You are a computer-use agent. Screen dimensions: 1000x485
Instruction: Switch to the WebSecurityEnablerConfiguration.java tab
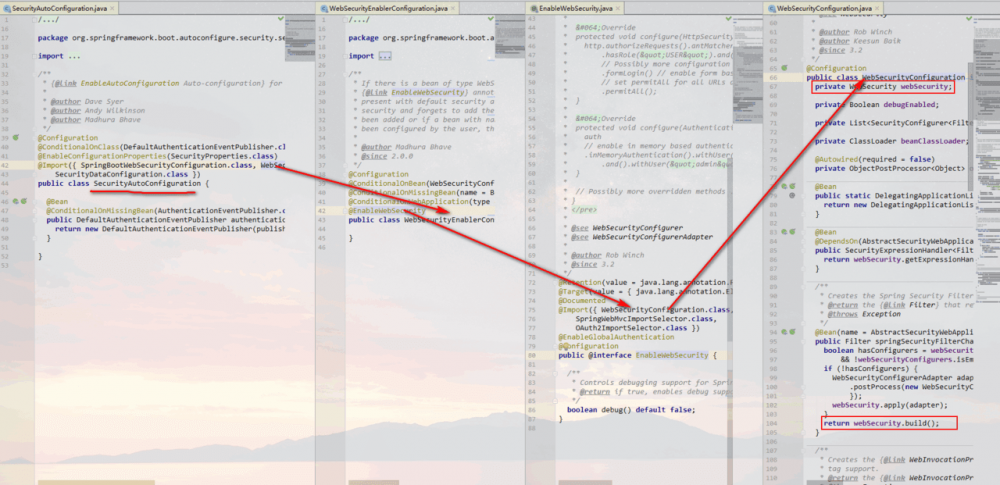(x=389, y=8)
